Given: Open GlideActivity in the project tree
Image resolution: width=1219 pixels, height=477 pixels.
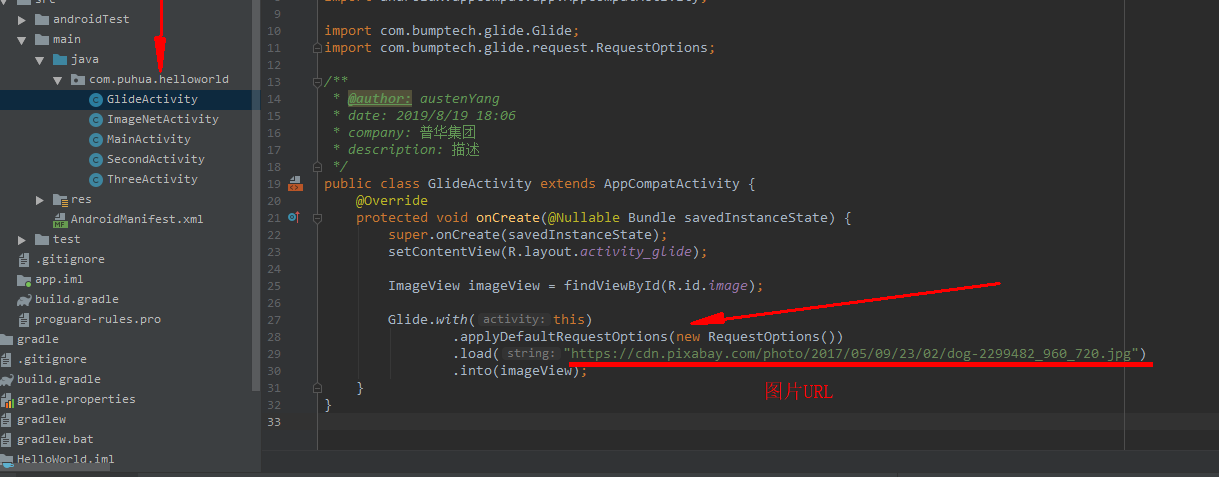Looking at the screenshot, I should coord(152,99).
